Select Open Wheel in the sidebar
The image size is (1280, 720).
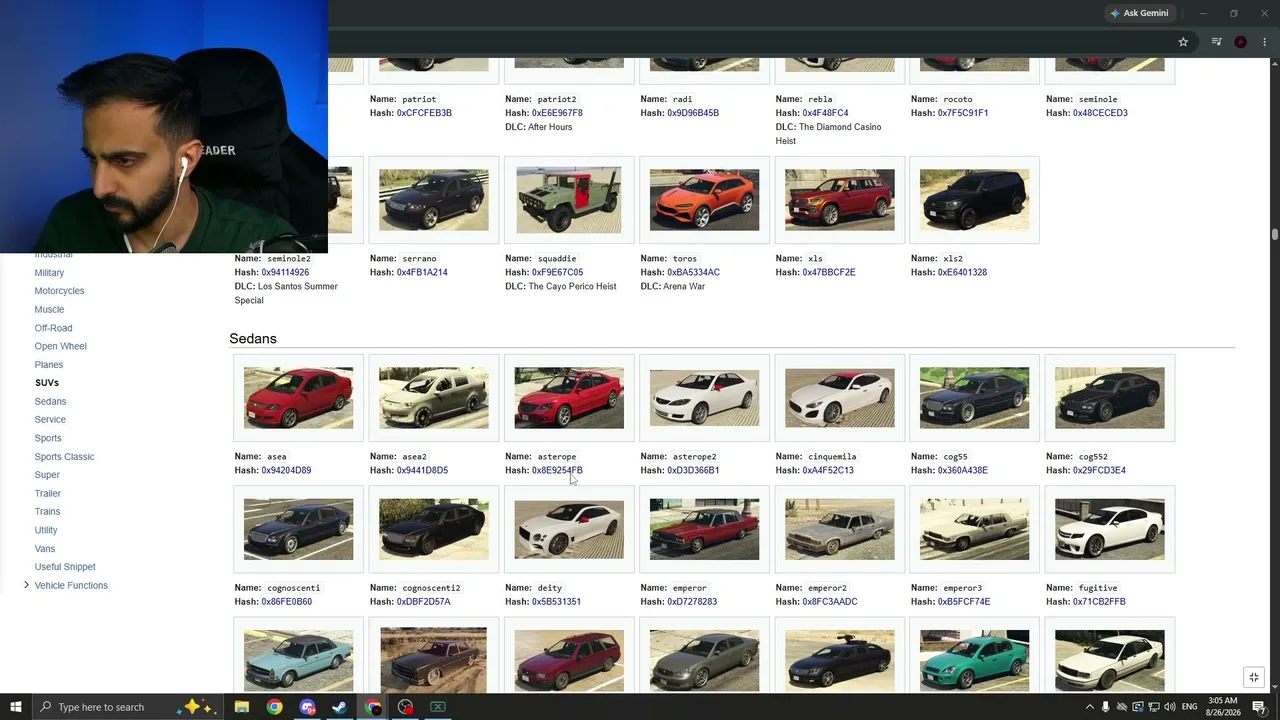click(60, 346)
